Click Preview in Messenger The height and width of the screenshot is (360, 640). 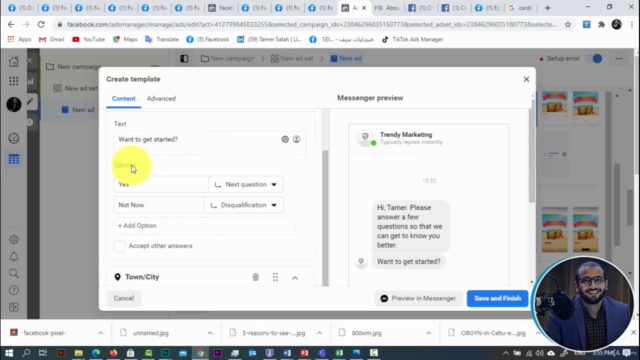point(418,298)
